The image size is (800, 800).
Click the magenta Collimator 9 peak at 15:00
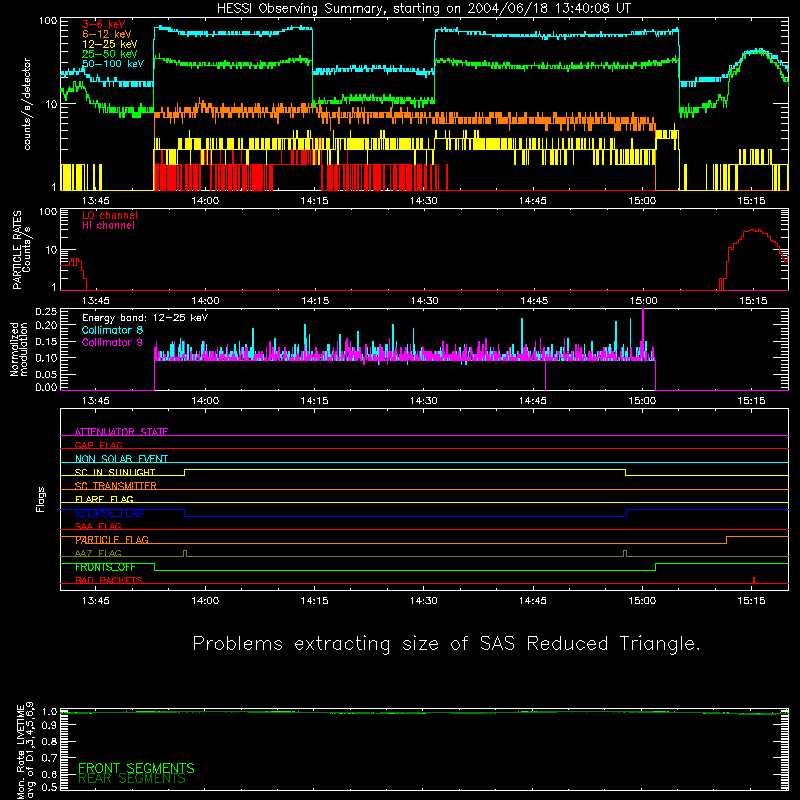click(643, 332)
